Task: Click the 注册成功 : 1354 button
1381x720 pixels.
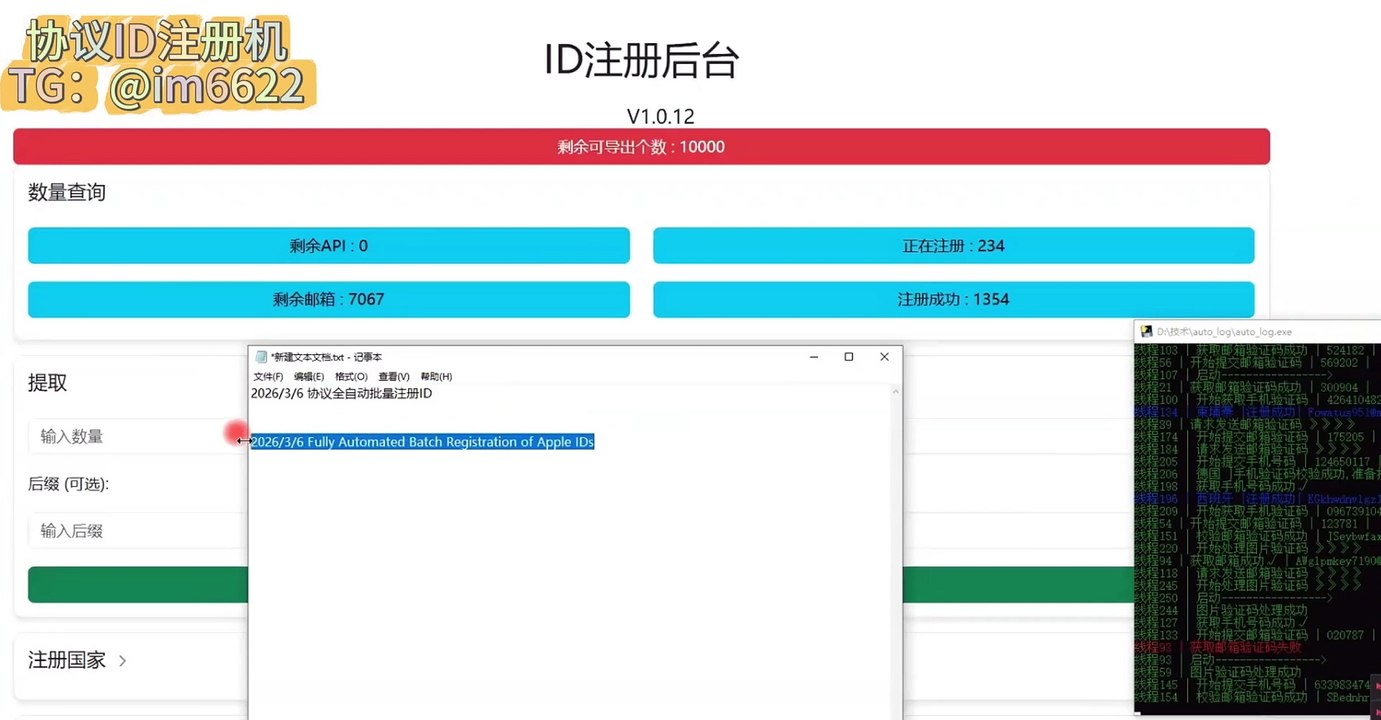Action: click(954, 299)
